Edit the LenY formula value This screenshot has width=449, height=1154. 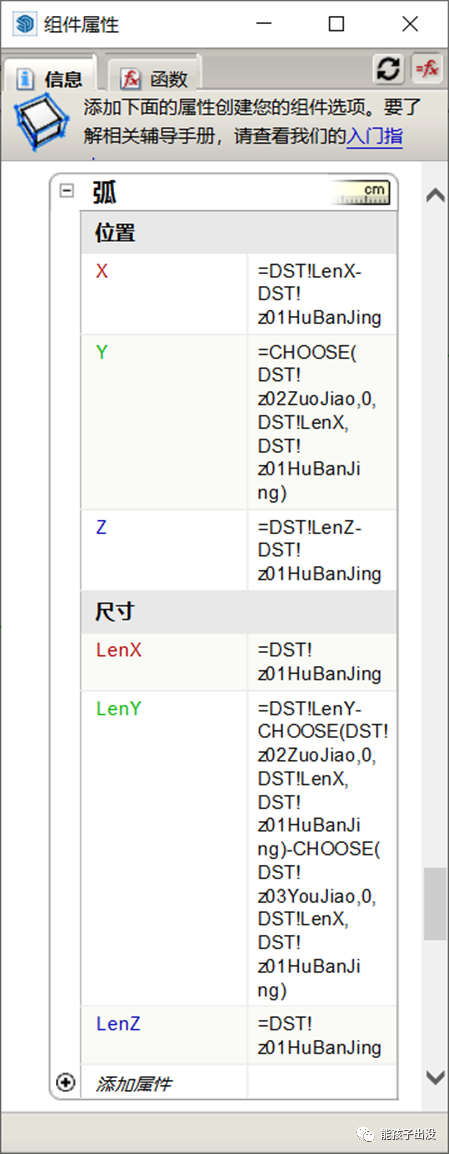[322, 849]
